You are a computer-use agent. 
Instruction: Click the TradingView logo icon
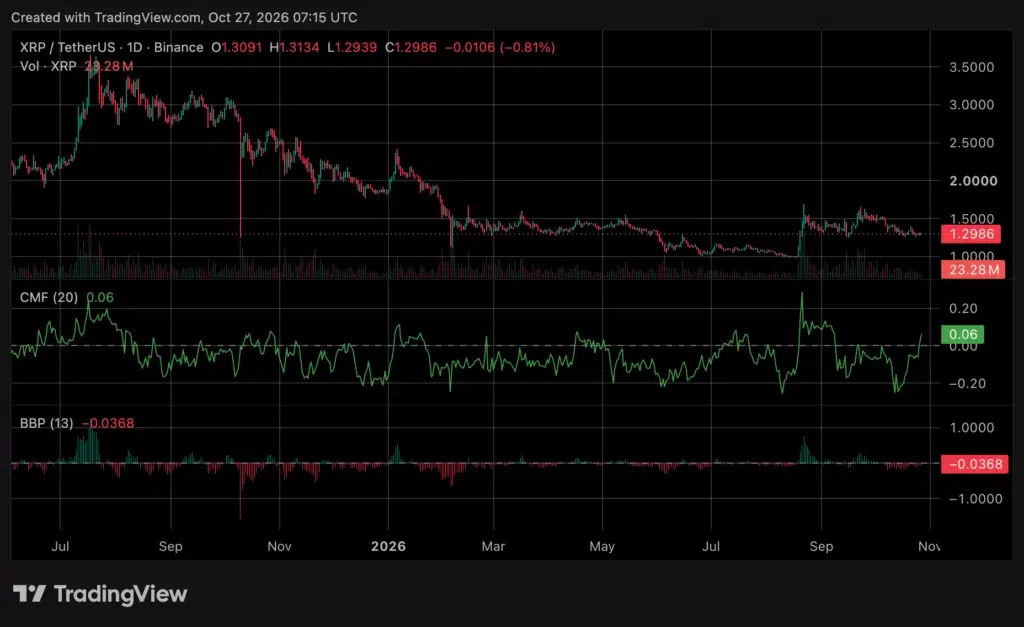(29, 594)
